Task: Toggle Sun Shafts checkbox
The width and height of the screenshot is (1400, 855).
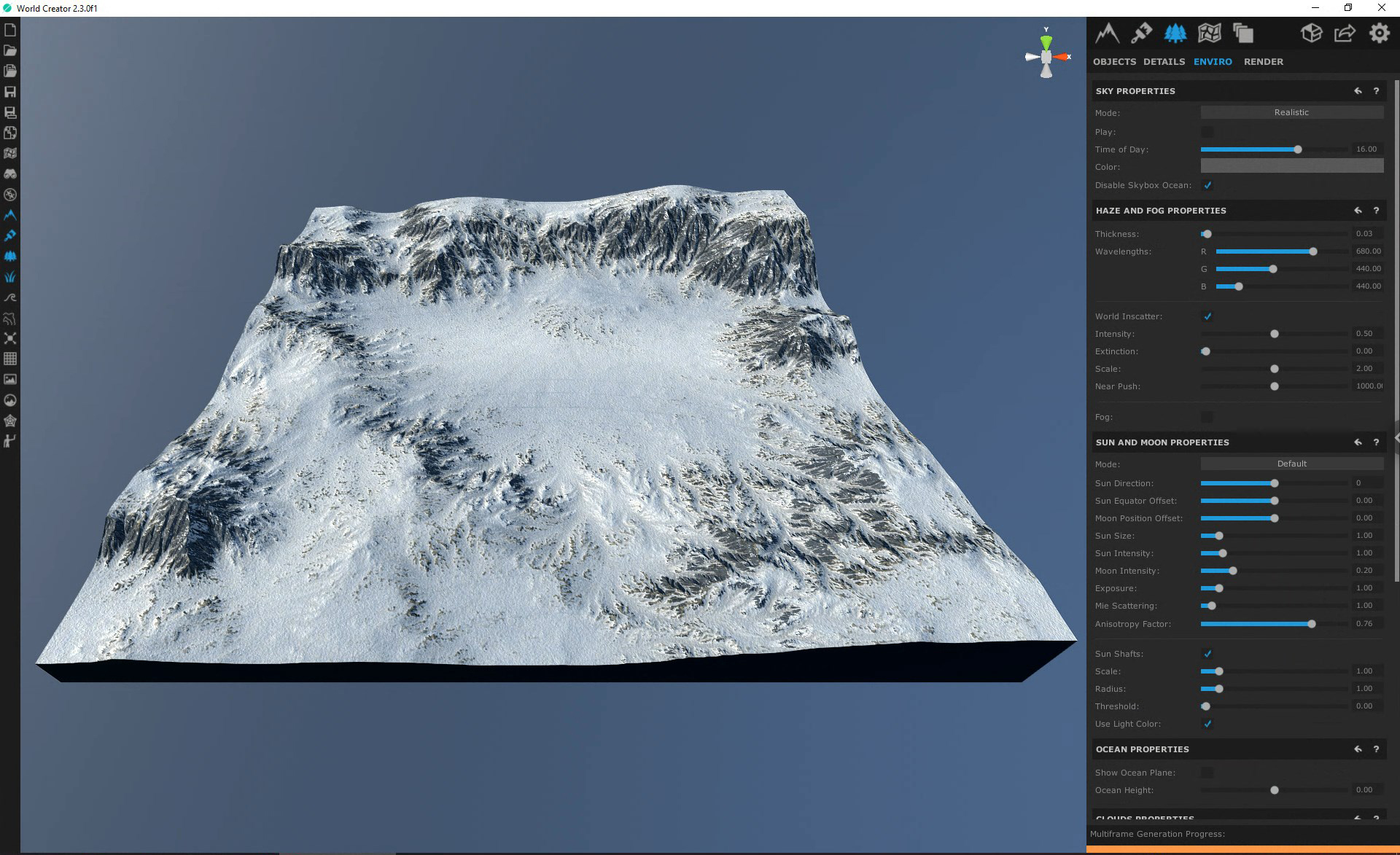Action: (x=1207, y=654)
